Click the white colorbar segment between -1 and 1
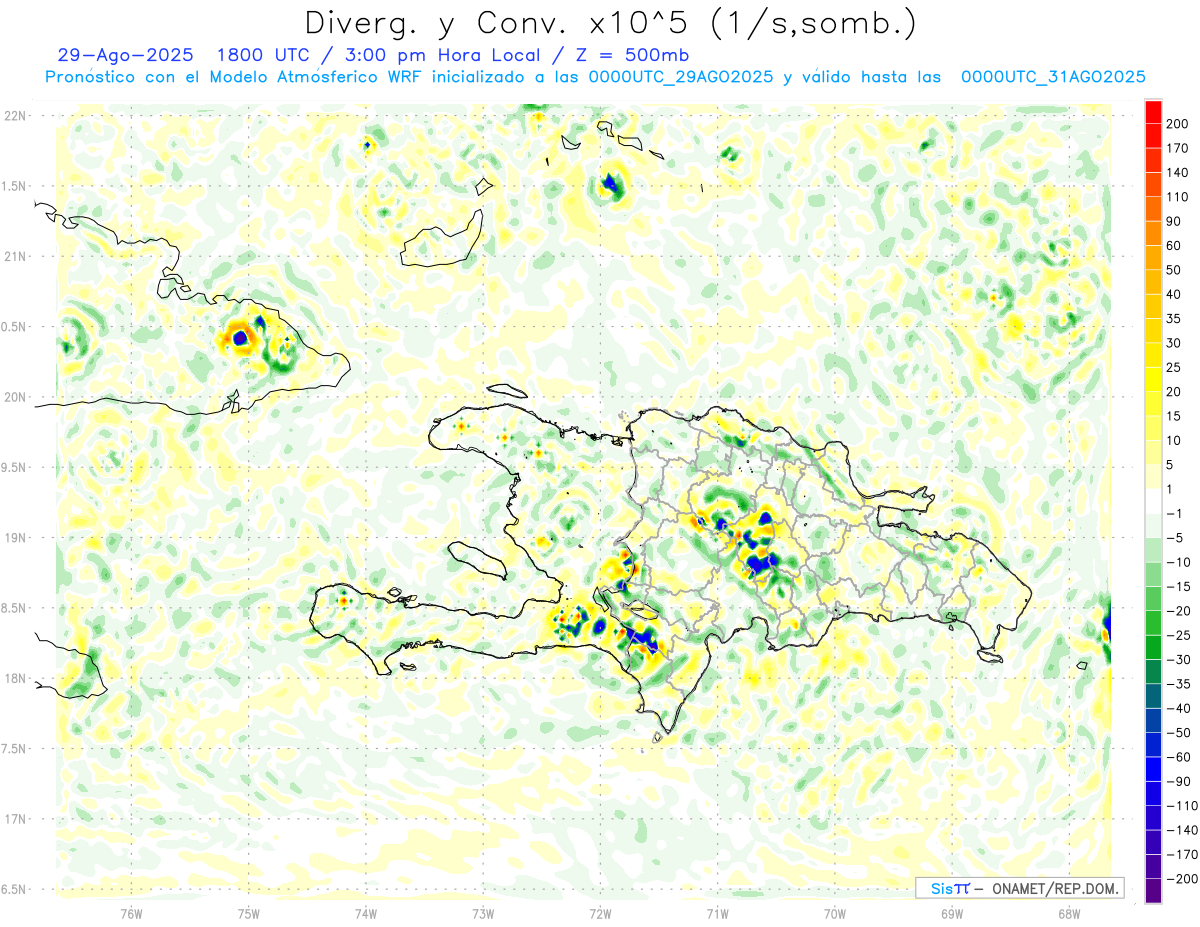This screenshot has height=927, width=1200. click(1153, 501)
